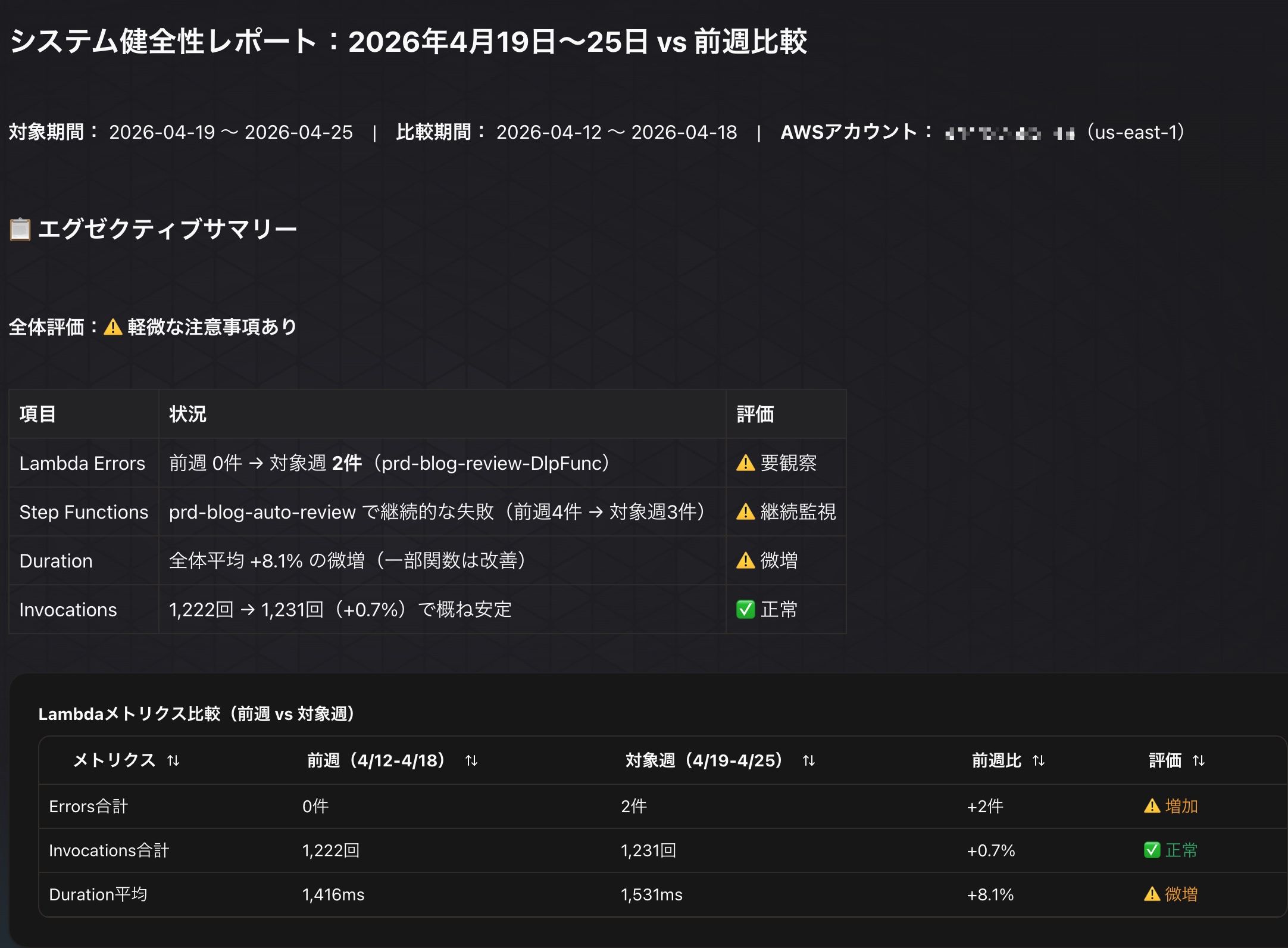Image resolution: width=1288 pixels, height=948 pixels.
Task: Sort by 対象週（4/19-4/25）column arrows
Action: point(809,760)
